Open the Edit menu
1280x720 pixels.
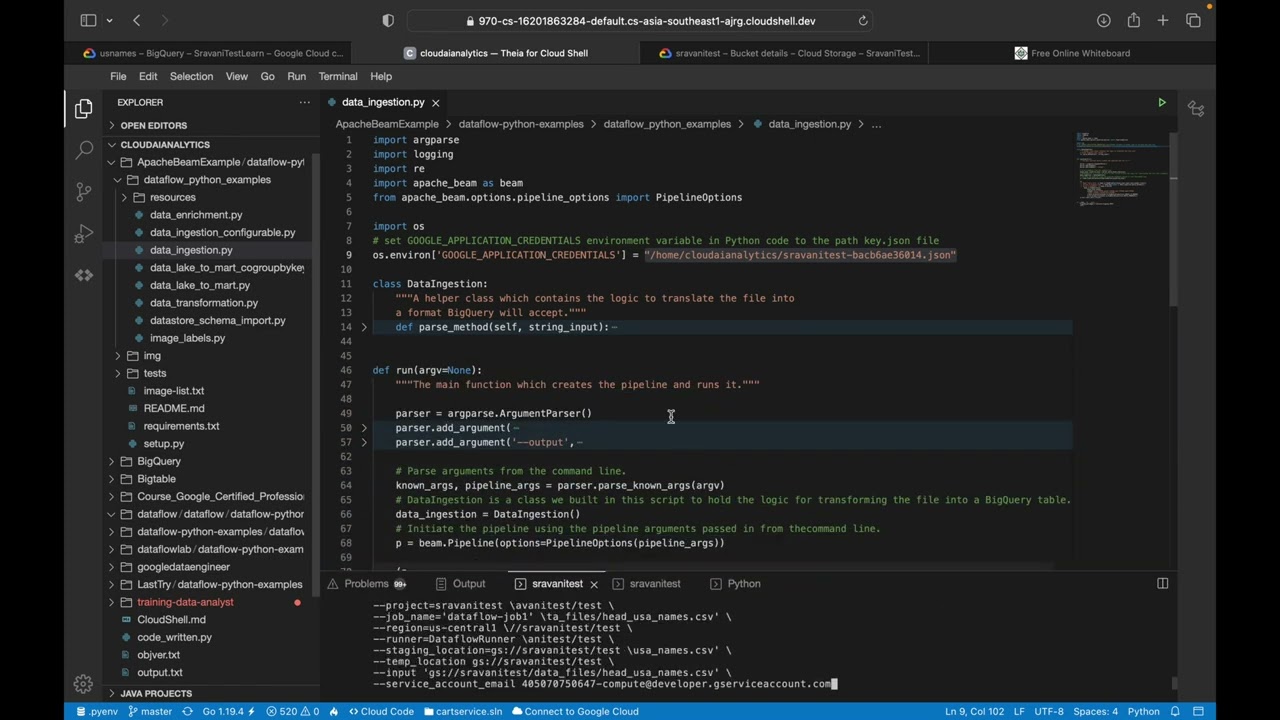pos(148,76)
